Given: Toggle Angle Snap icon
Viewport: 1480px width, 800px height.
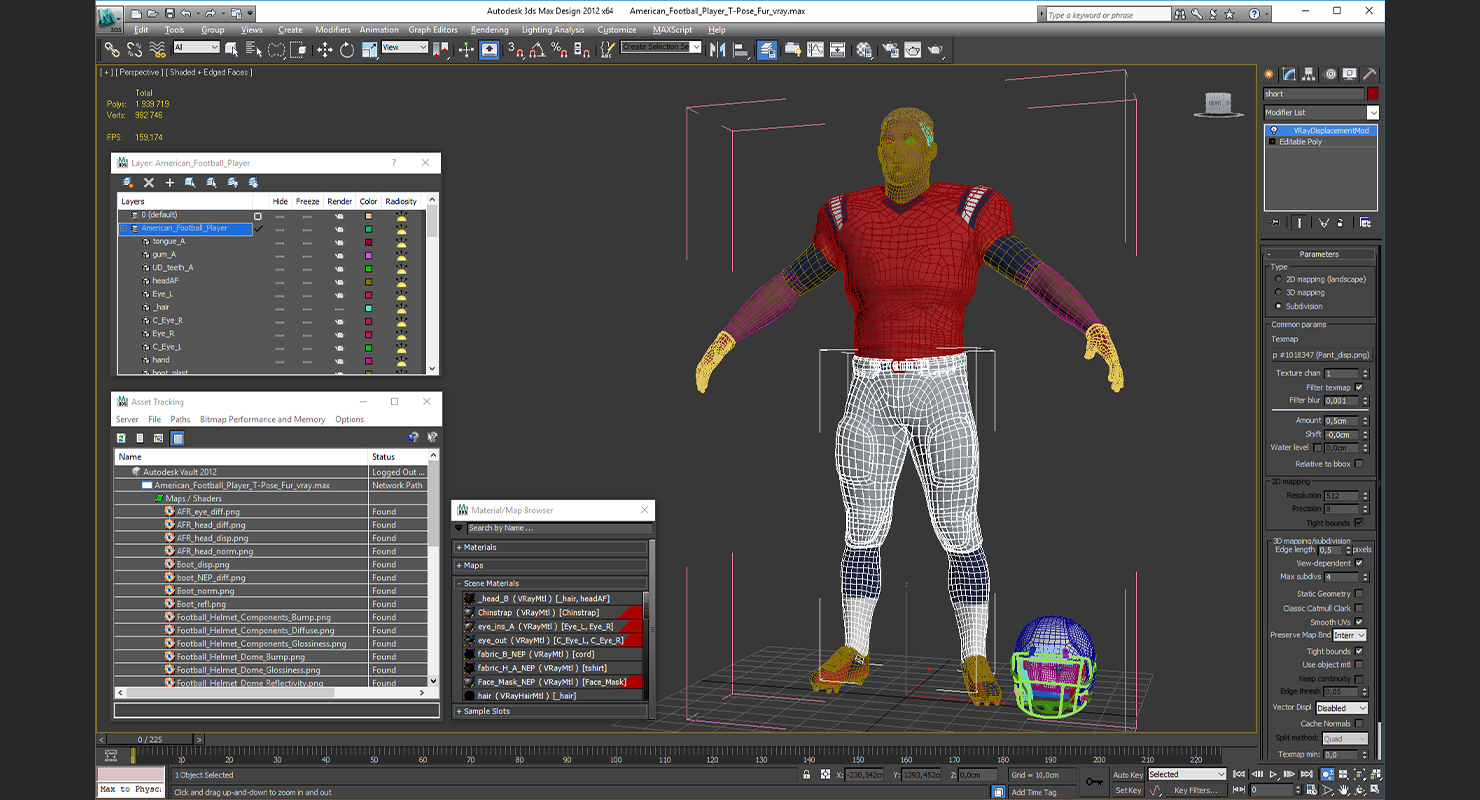Looking at the screenshot, I should point(537,49).
